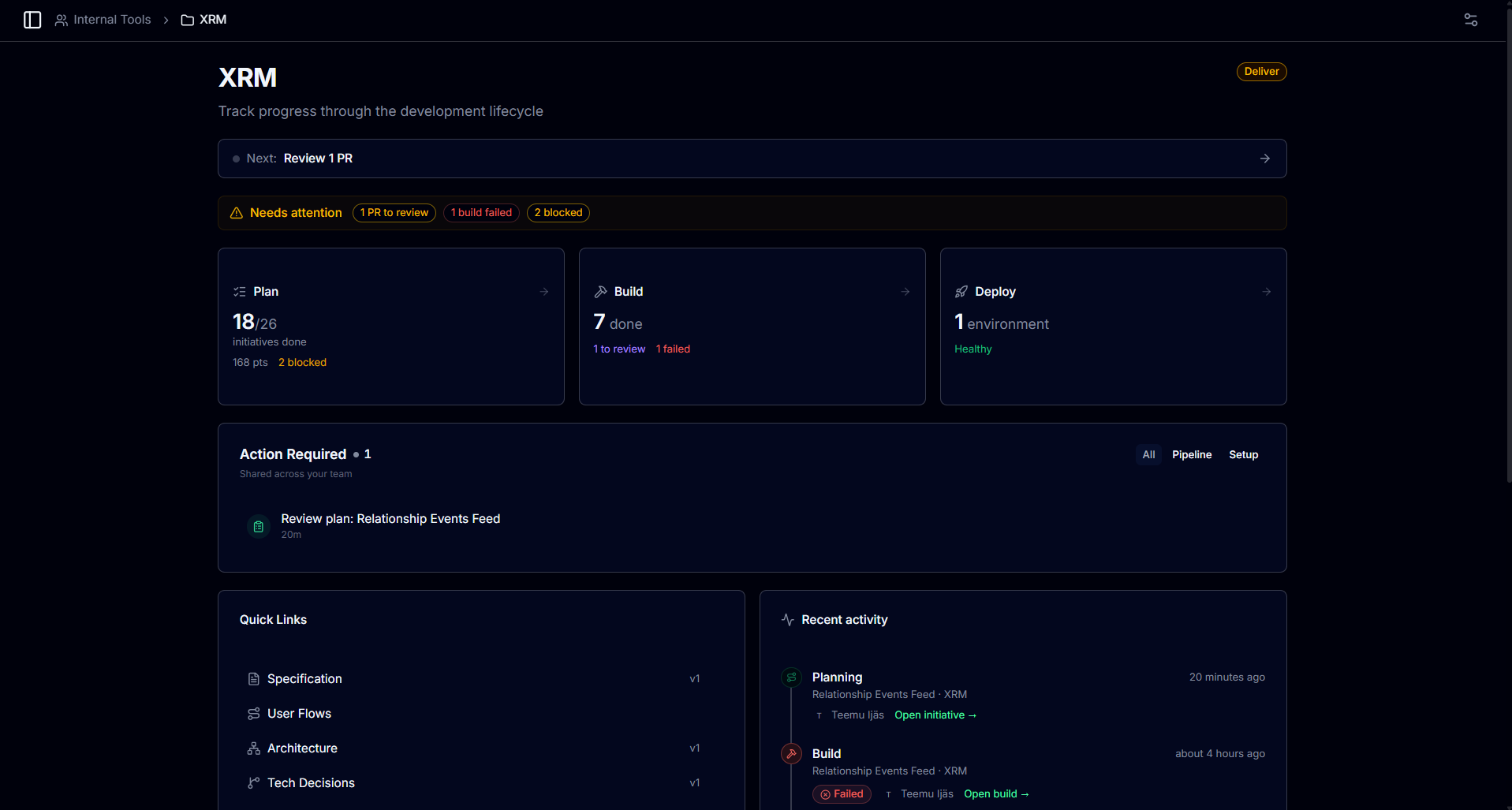Switch to the Pipeline filter tab
Viewport: 1512px width, 810px height.
[x=1192, y=455]
